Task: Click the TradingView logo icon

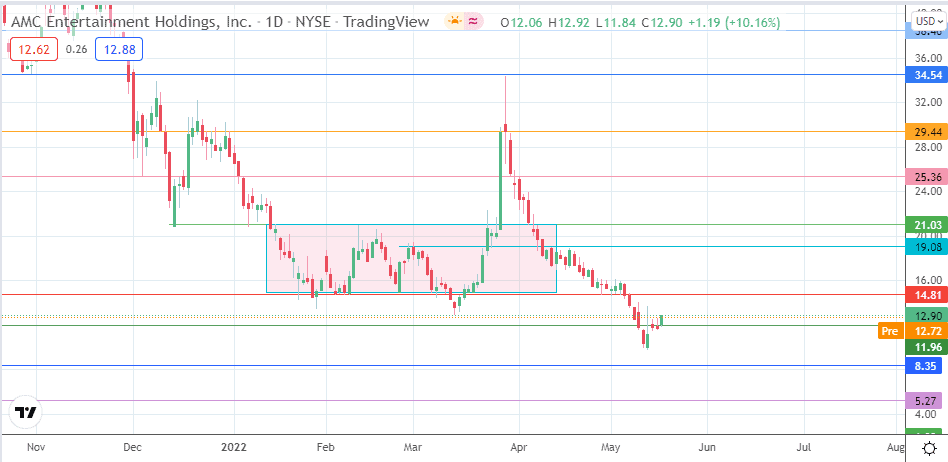Action: point(26,413)
